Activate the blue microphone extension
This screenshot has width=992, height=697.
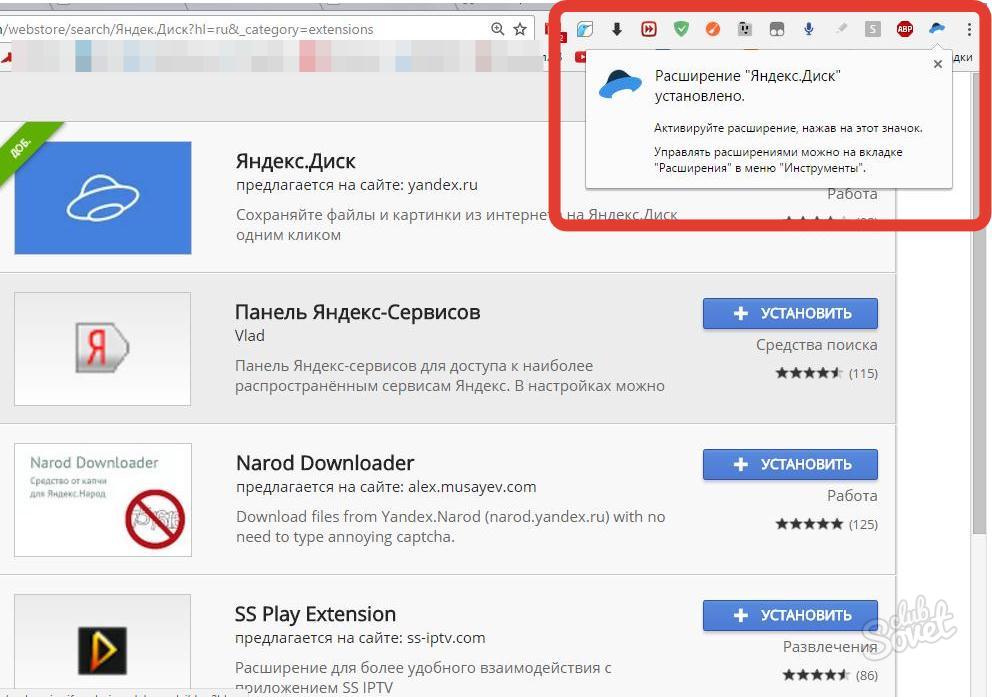809,29
